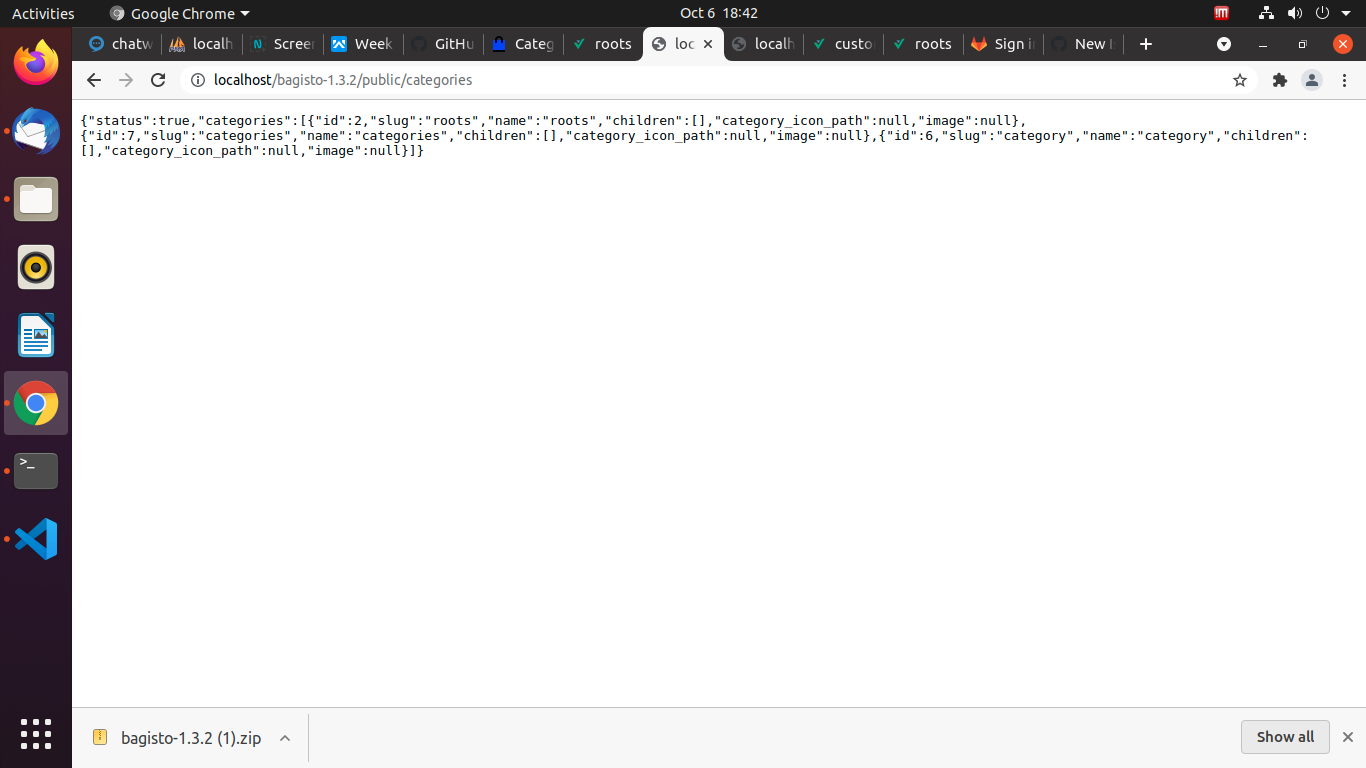
Task: View site information icon in address bar
Action: pos(198,80)
